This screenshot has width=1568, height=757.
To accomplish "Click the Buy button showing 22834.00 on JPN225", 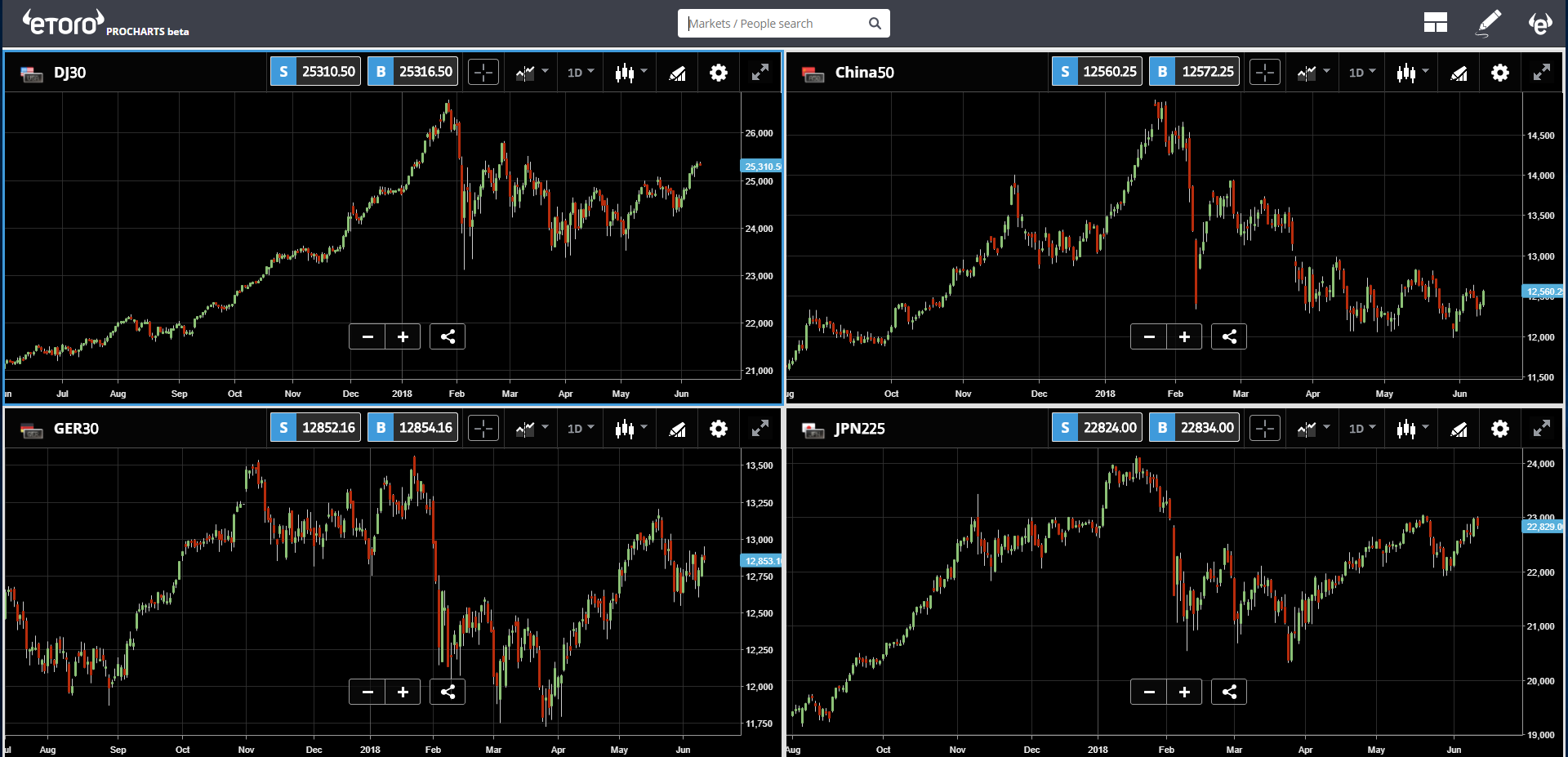I will click(1193, 427).
